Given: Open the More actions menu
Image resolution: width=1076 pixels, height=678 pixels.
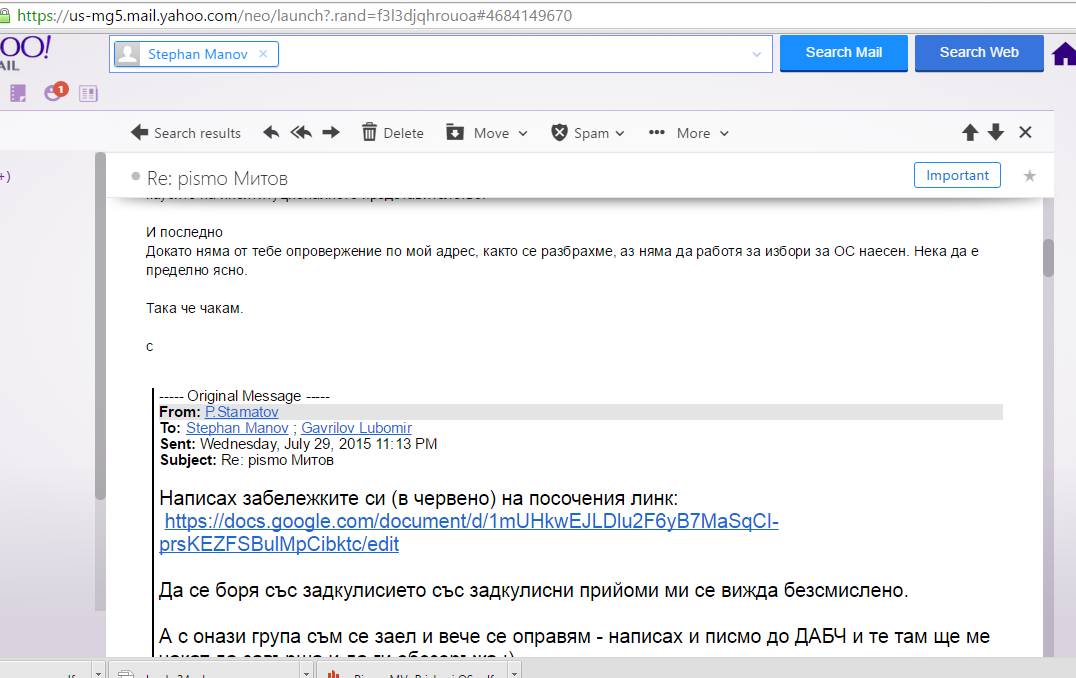Looking at the screenshot, I should click(x=689, y=132).
